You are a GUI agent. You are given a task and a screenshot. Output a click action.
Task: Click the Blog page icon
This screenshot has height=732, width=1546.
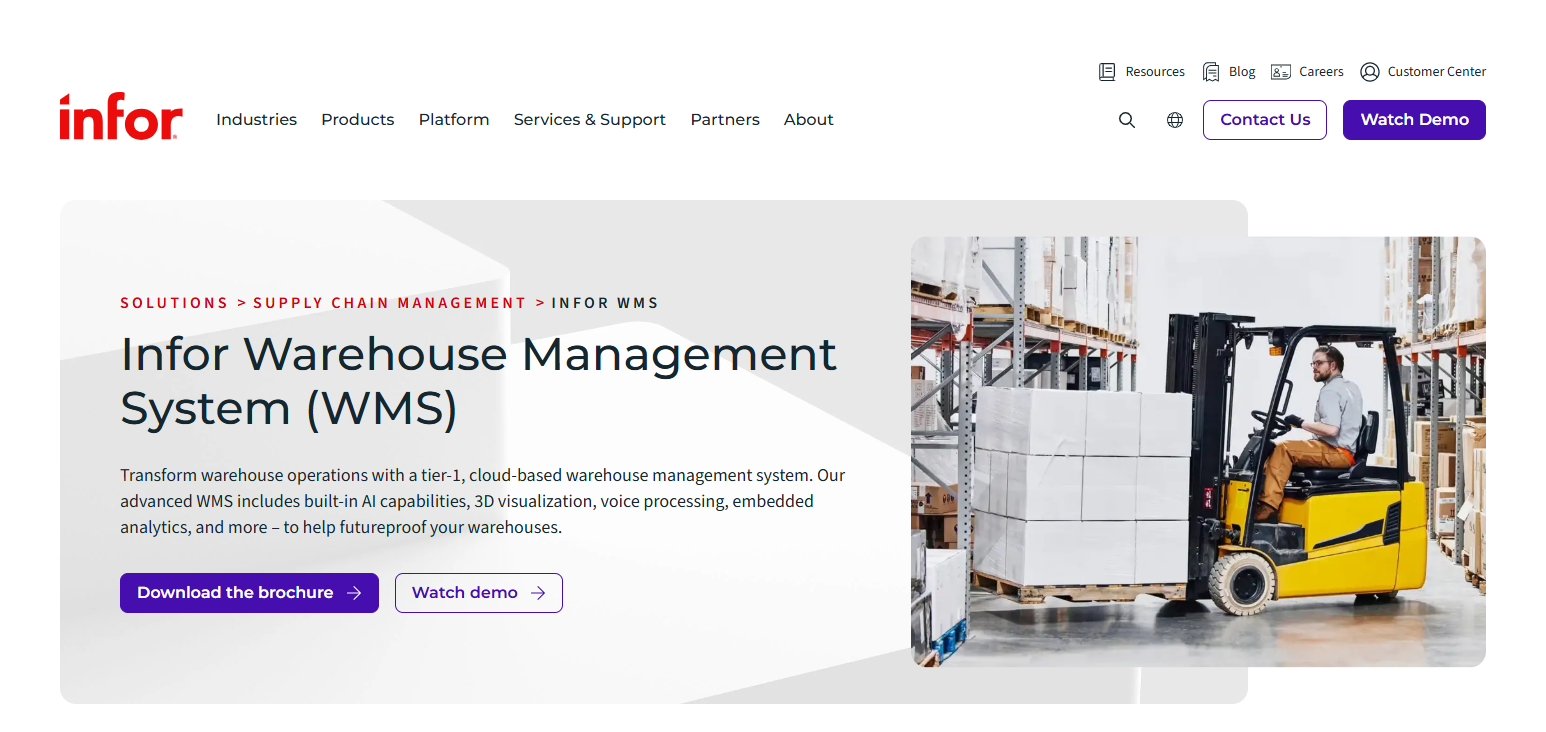coord(1211,72)
